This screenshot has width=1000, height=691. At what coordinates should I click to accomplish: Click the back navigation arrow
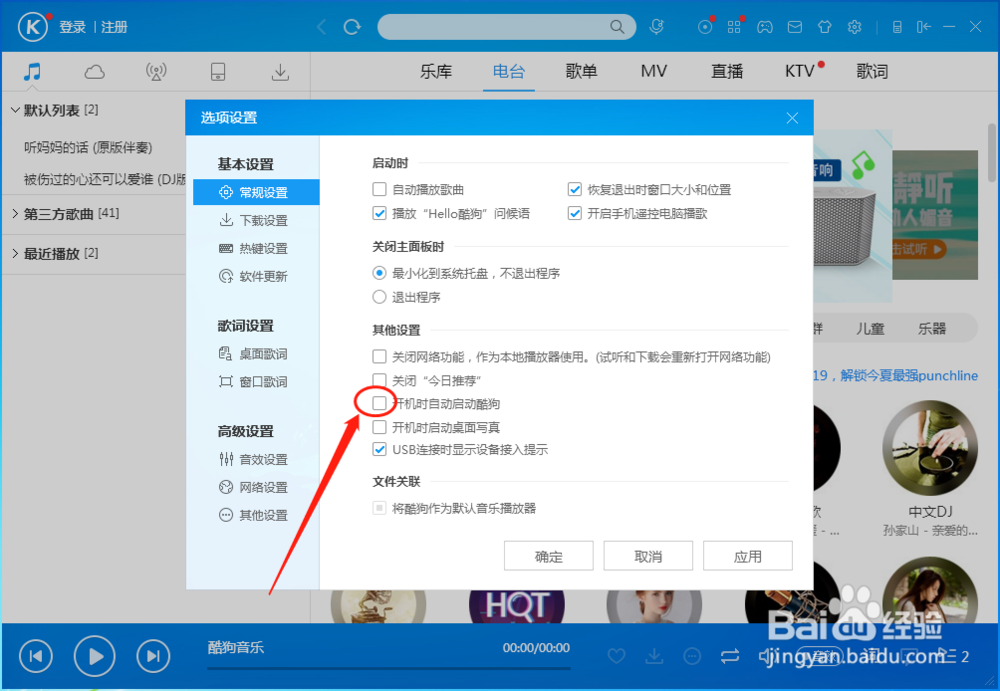[x=321, y=27]
